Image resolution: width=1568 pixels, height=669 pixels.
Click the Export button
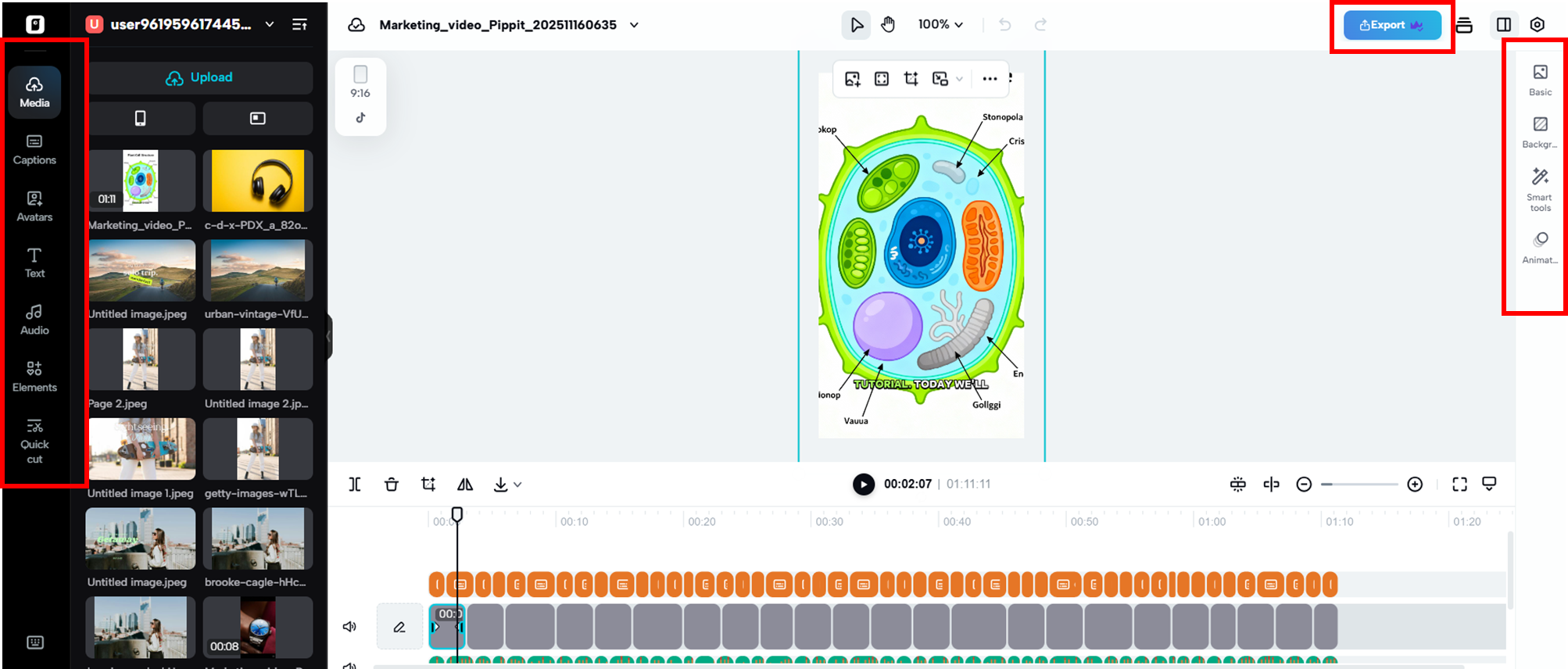click(1391, 25)
